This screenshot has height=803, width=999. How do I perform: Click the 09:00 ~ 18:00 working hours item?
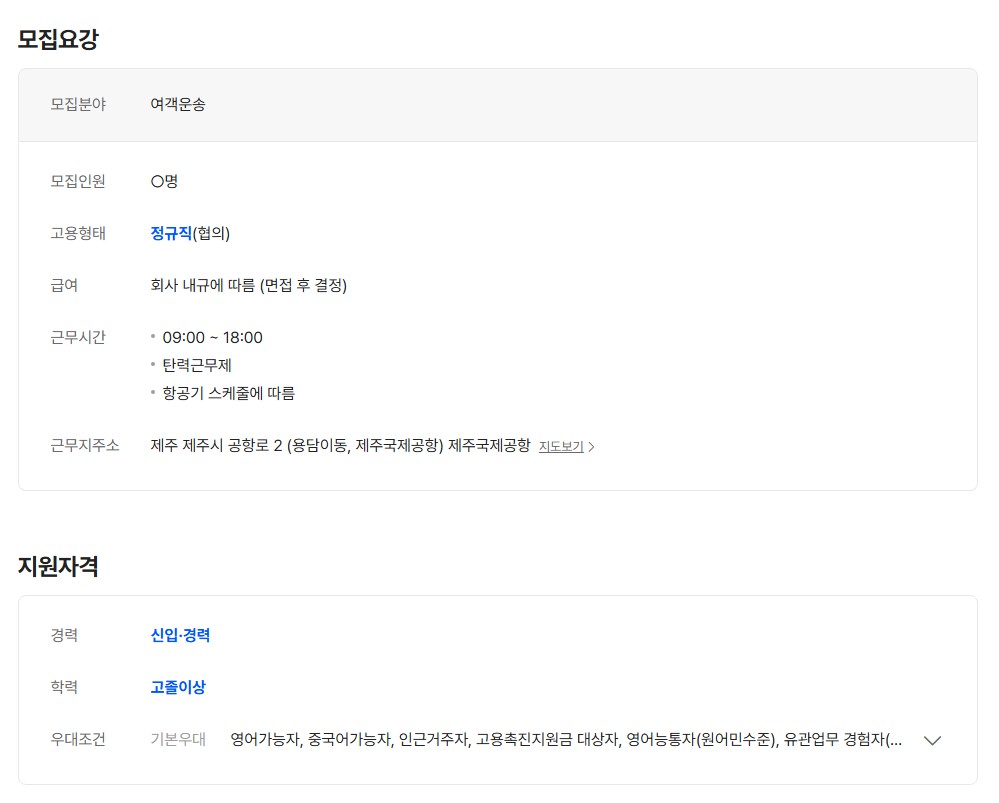[212, 337]
